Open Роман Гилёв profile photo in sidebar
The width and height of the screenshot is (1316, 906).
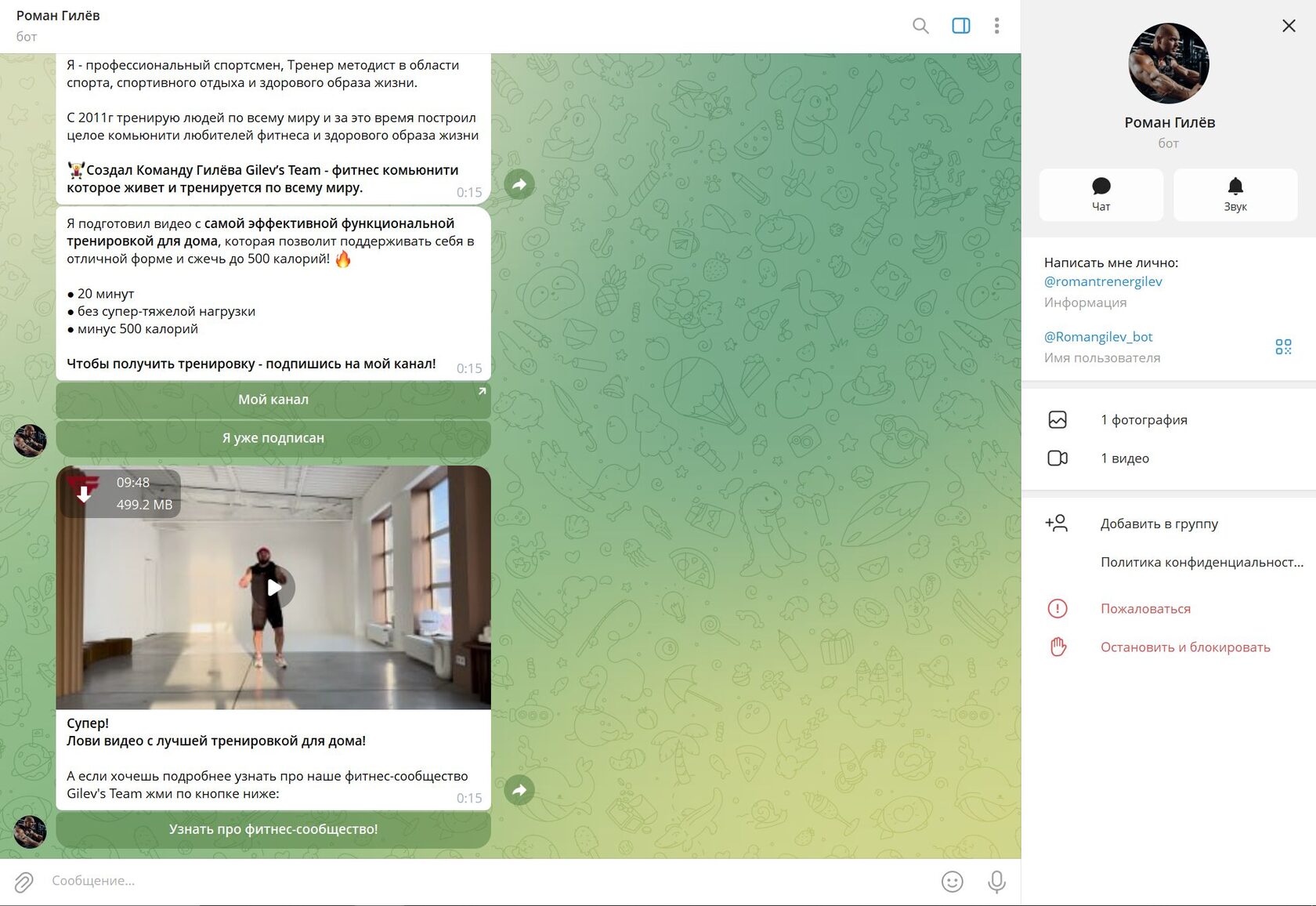(x=1169, y=63)
